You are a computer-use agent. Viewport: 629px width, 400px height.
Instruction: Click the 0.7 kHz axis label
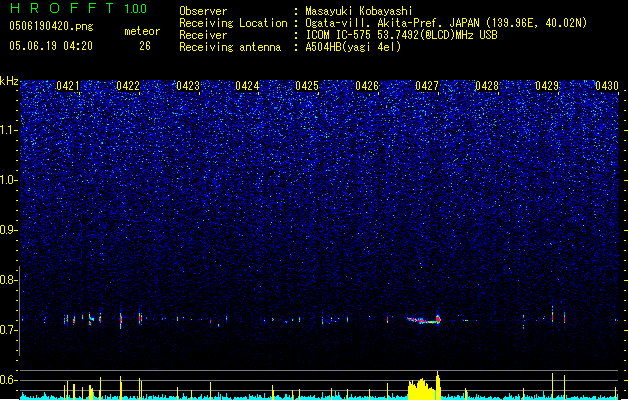click(x=9, y=330)
